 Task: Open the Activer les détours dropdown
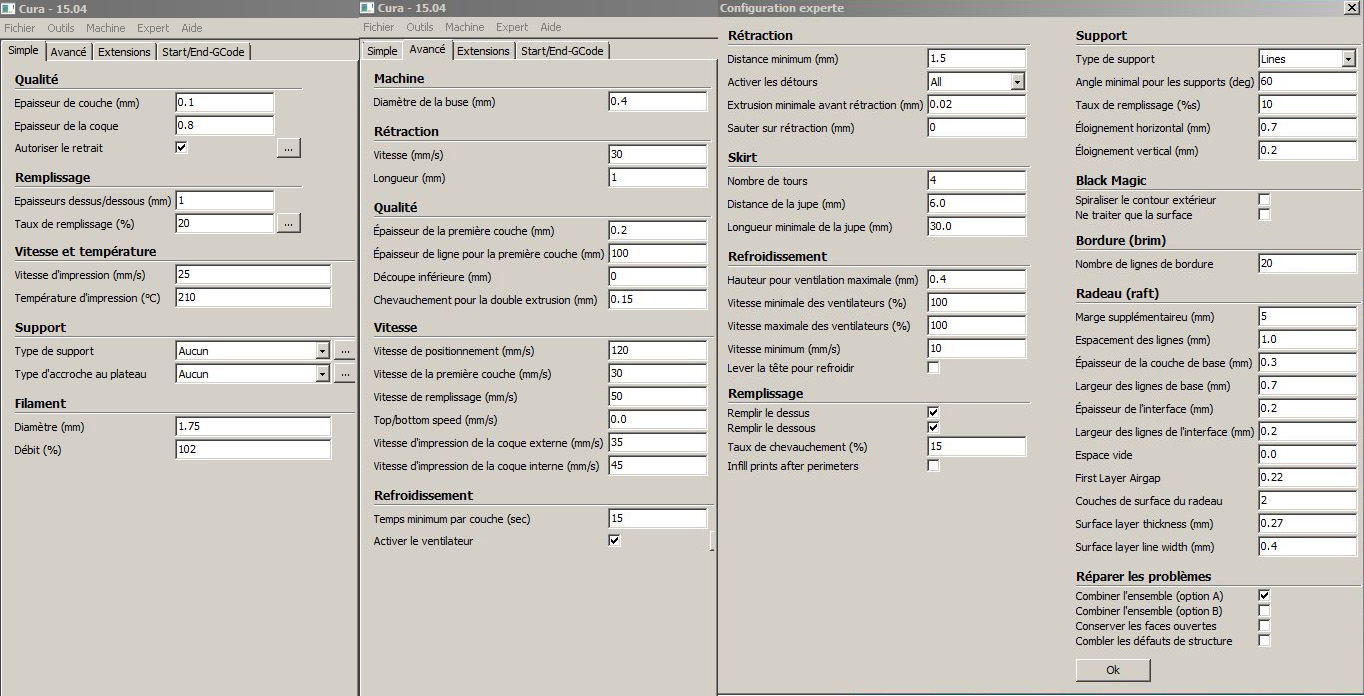(1017, 82)
